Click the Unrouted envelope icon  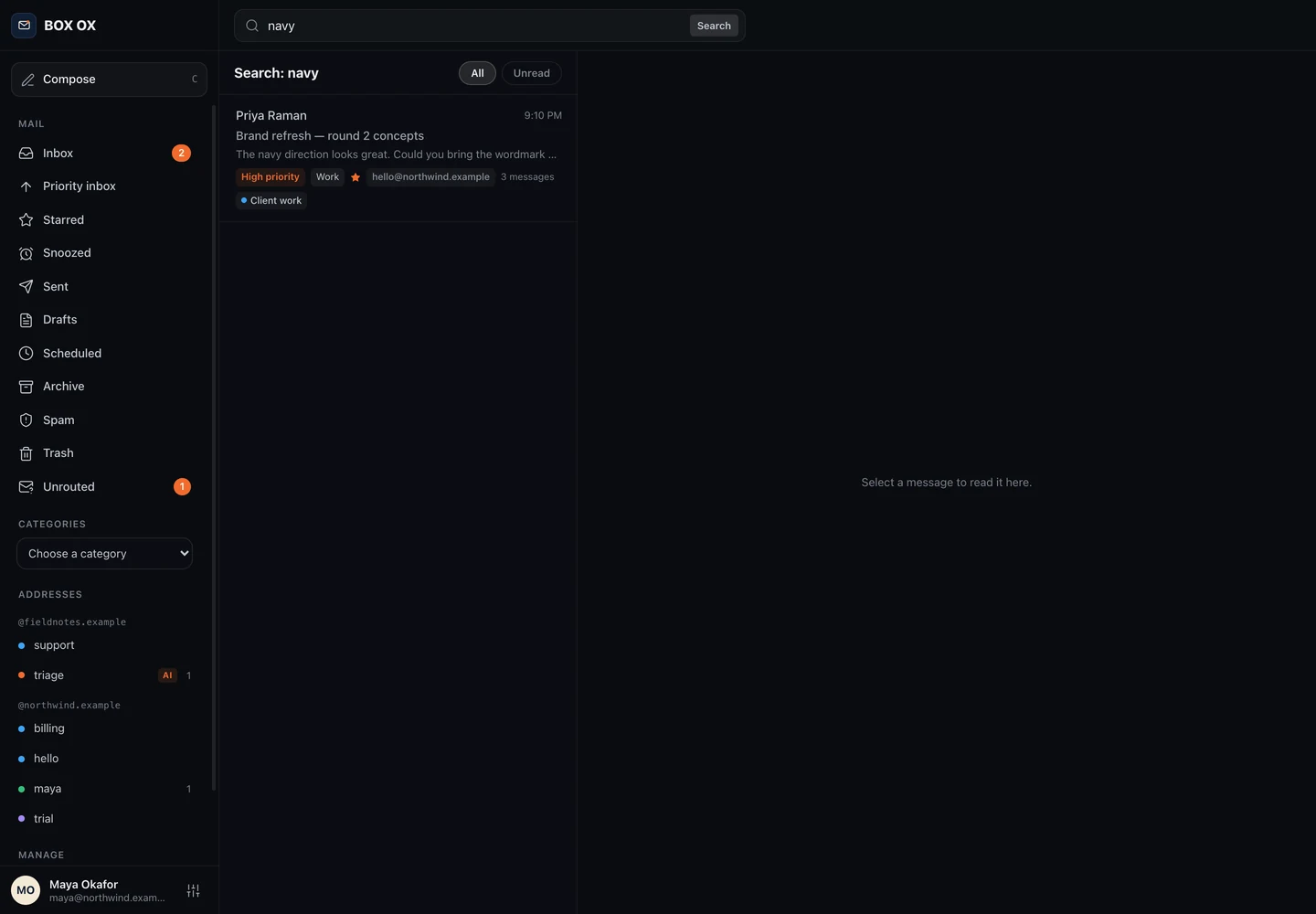click(27, 487)
